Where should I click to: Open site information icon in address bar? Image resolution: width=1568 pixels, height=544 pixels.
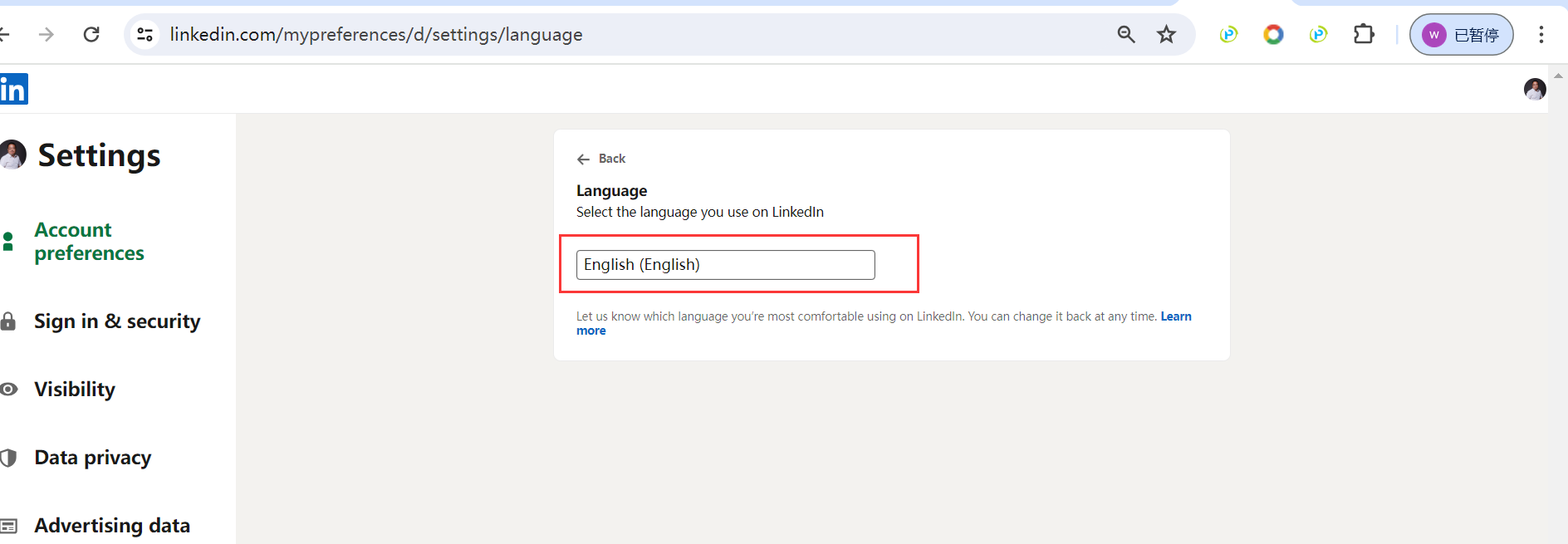[x=145, y=34]
